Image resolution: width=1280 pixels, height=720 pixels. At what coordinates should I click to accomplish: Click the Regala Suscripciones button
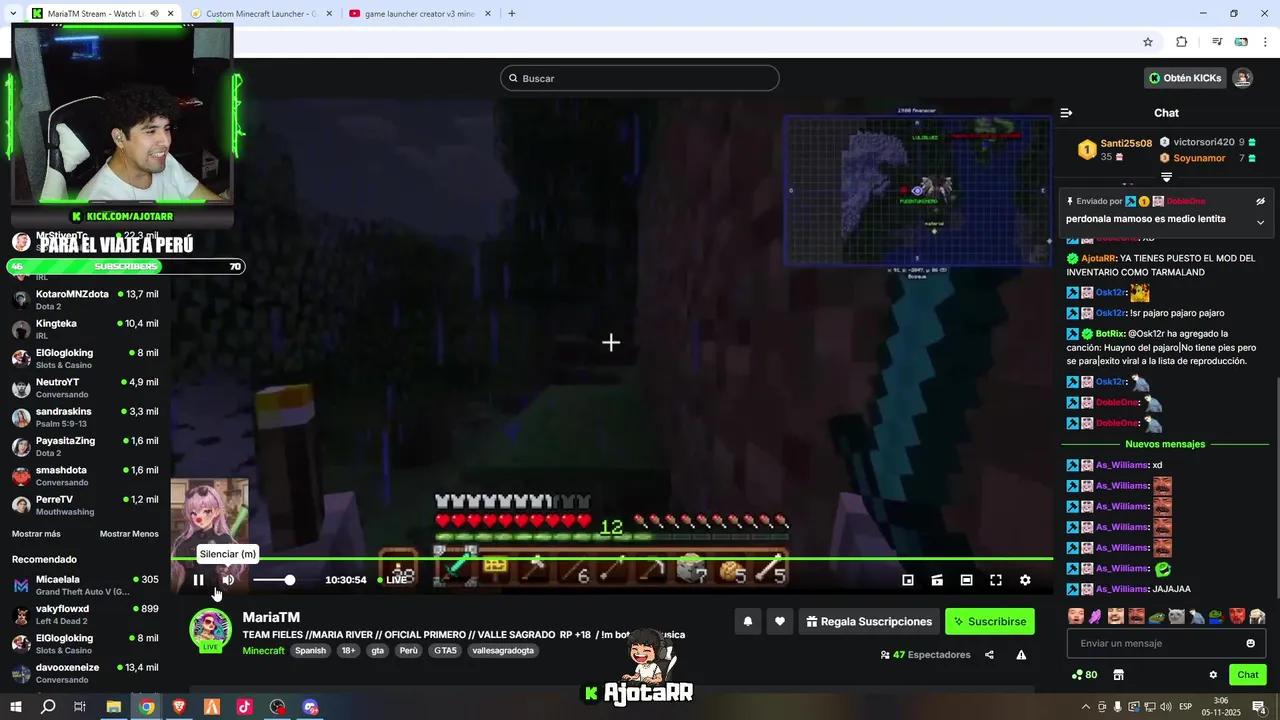pyautogui.click(x=868, y=621)
